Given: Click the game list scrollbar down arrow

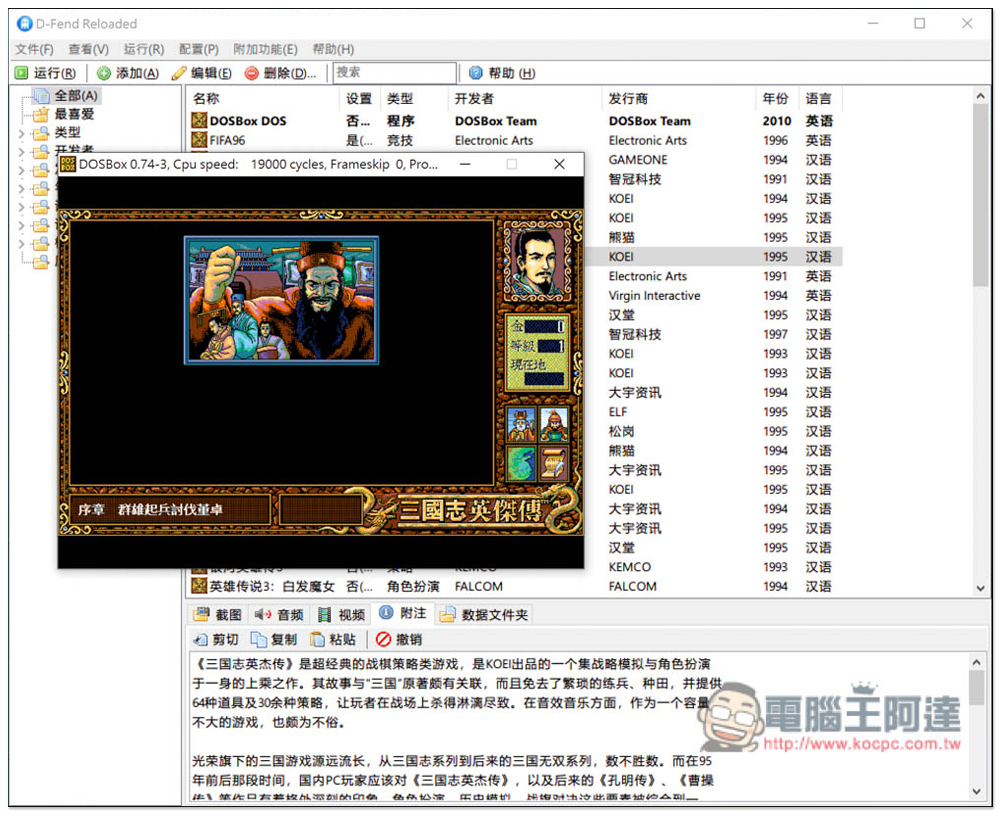Looking at the screenshot, I should [980, 588].
